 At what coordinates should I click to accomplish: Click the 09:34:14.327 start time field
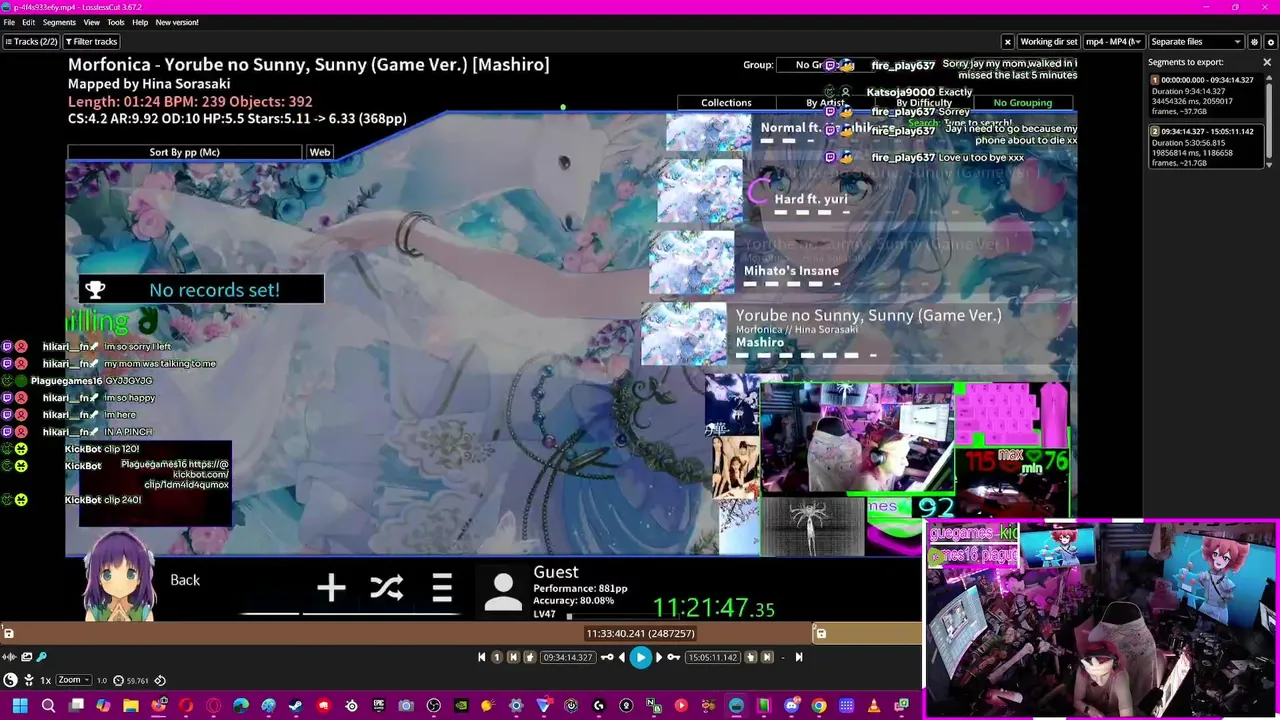pyautogui.click(x=568, y=657)
